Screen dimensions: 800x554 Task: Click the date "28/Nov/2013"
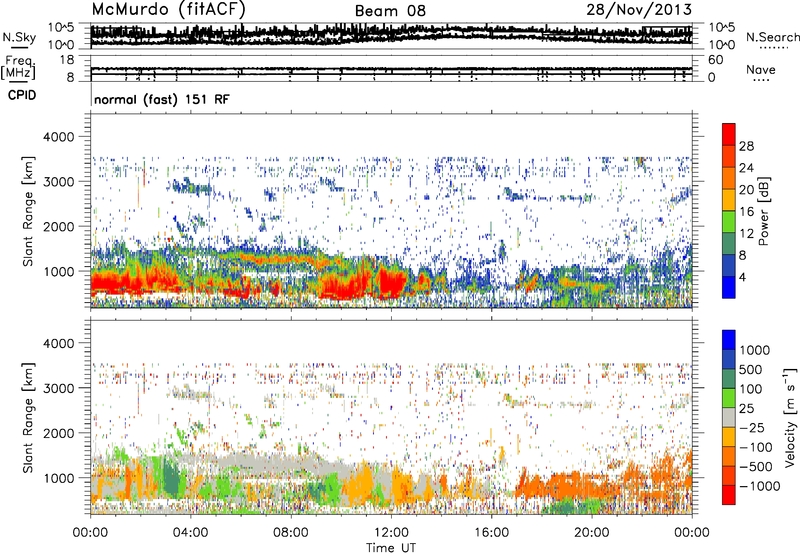click(x=639, y=10)
